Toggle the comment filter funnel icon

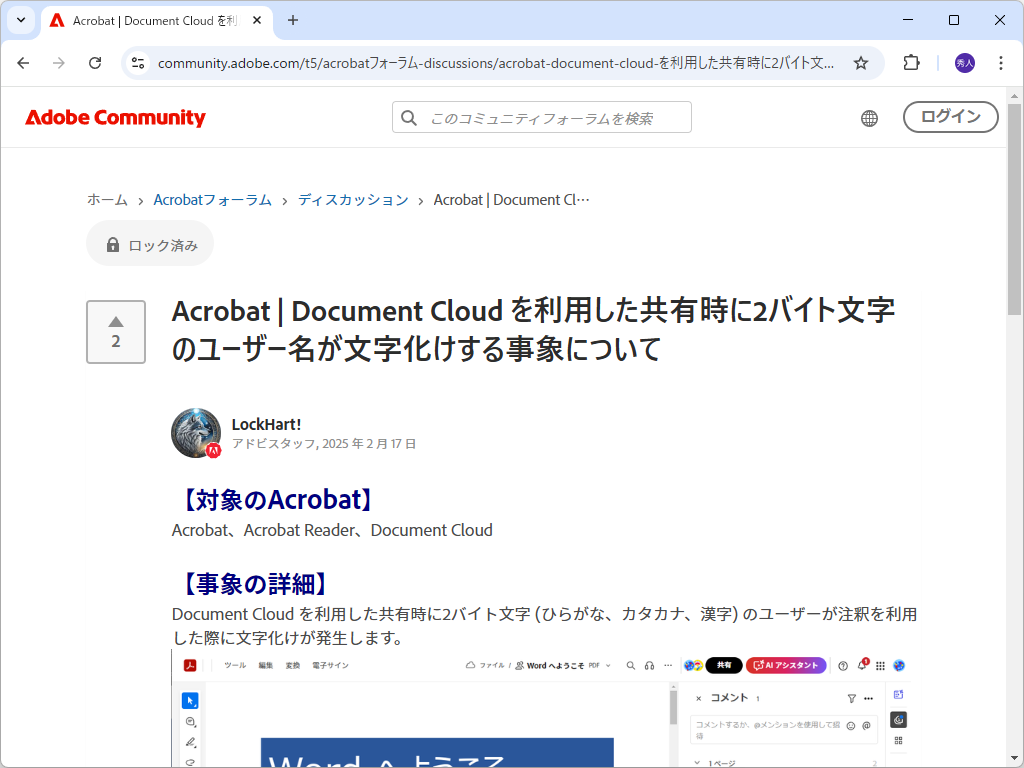point(850,698)
